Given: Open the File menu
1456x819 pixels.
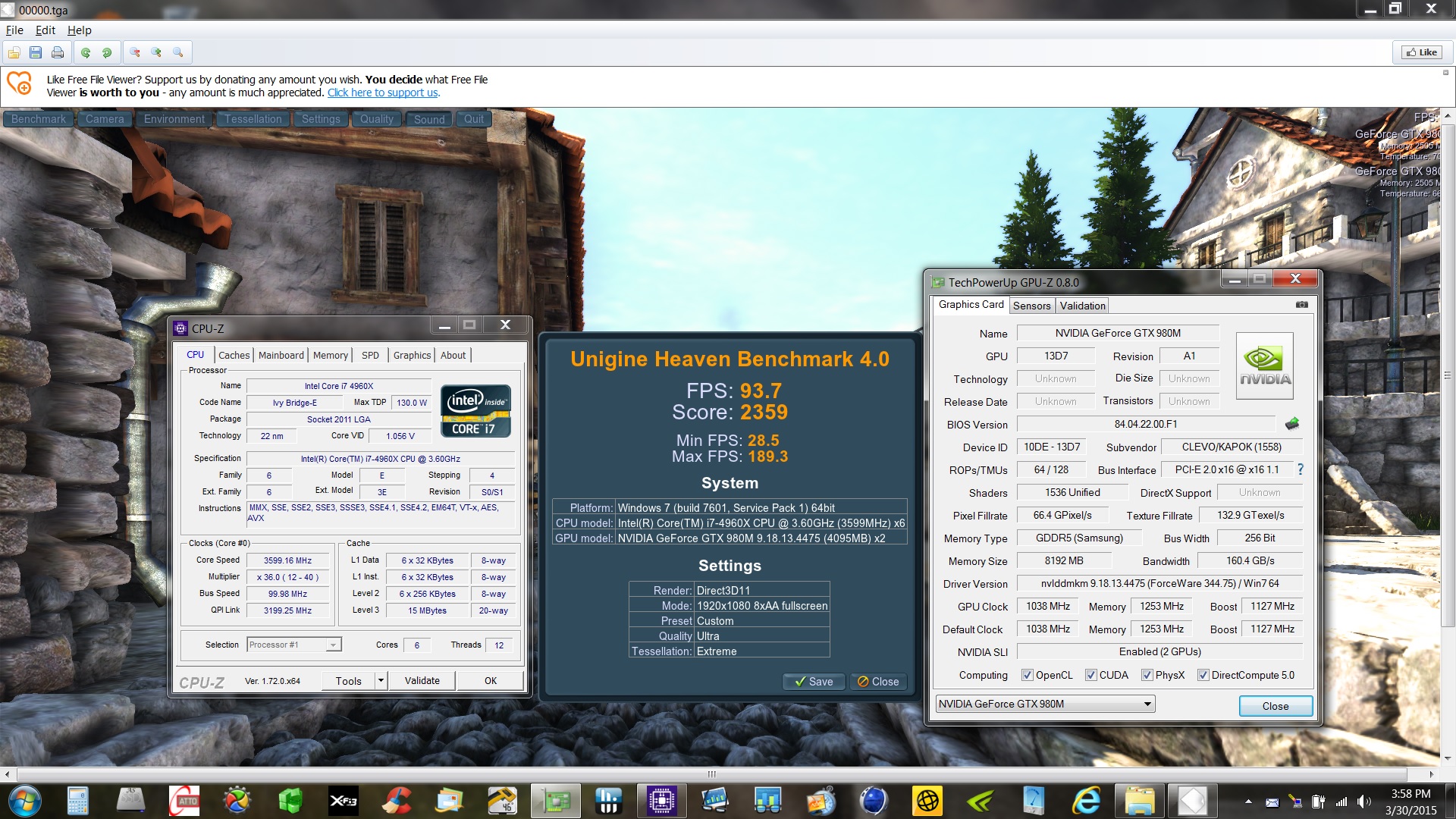Looking at the screenshot, I should pyautogui.click(x=14, y=30).
